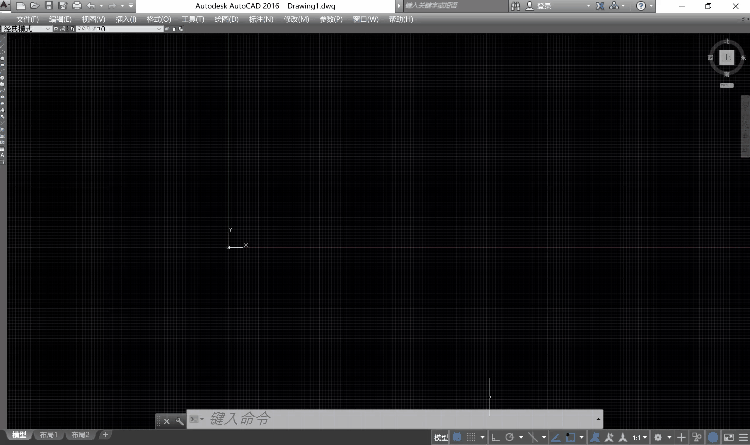Click the Undo arrow icon
750x445 pixels.
[x=91, y=6]
